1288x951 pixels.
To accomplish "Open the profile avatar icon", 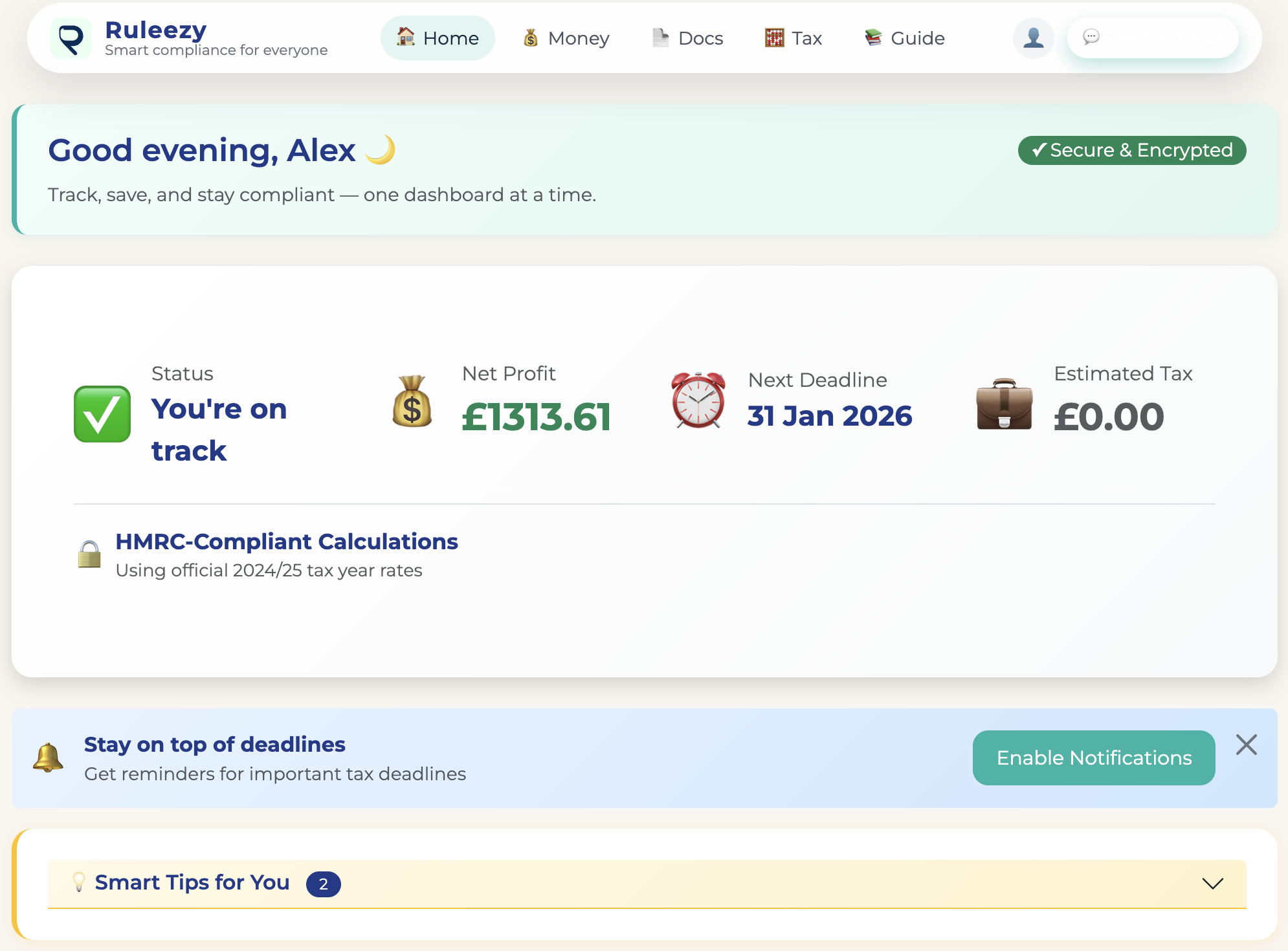I will coord(1033,38).
